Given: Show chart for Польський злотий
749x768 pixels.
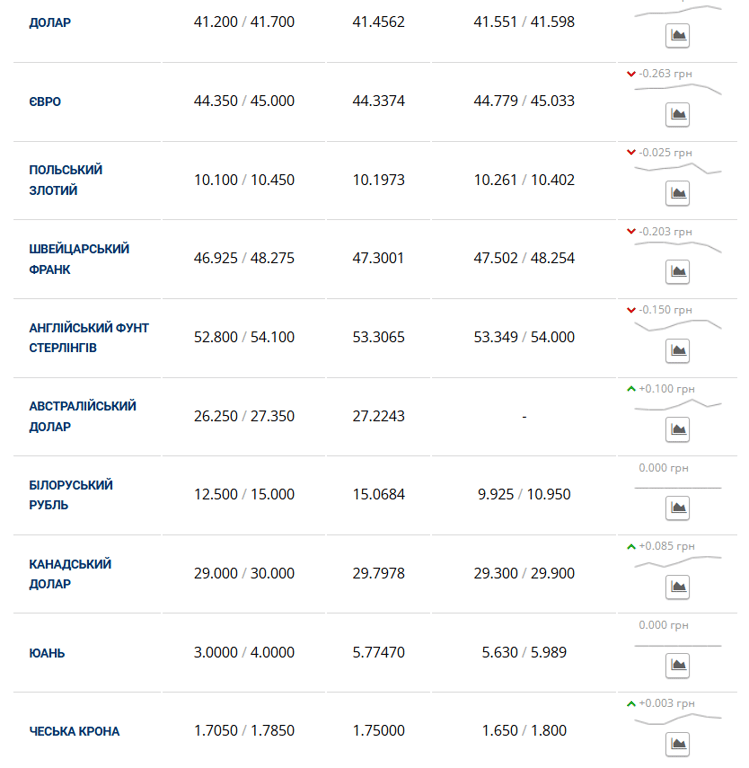Looking at the screenshot, I should point(678,193).
